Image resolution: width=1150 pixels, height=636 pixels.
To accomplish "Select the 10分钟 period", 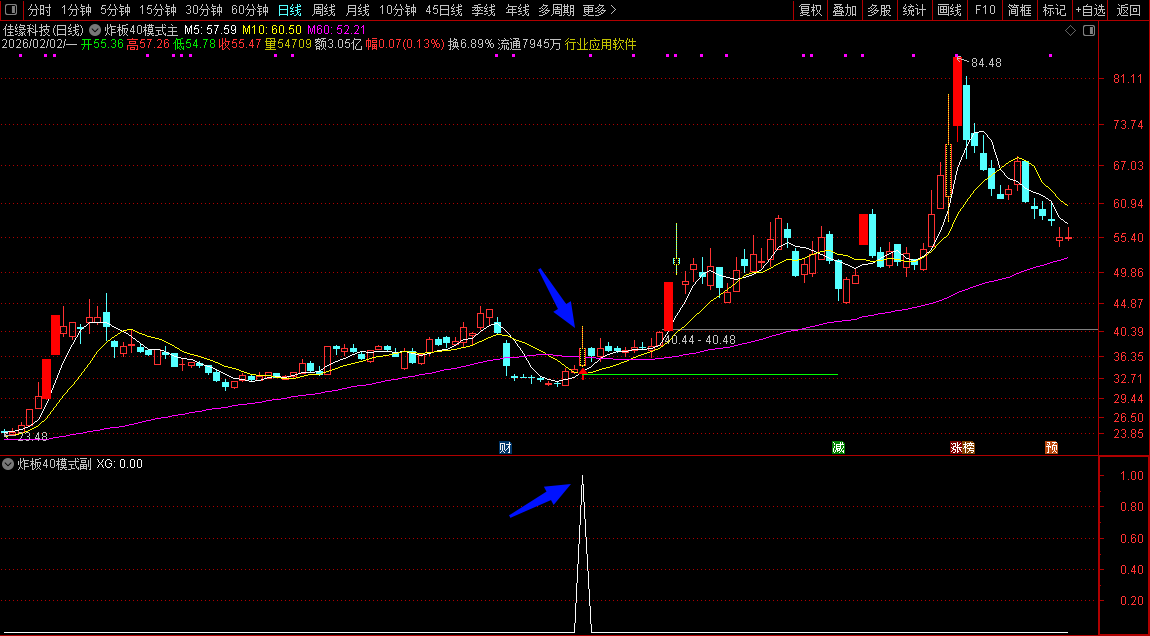I will tap(398, 10).
